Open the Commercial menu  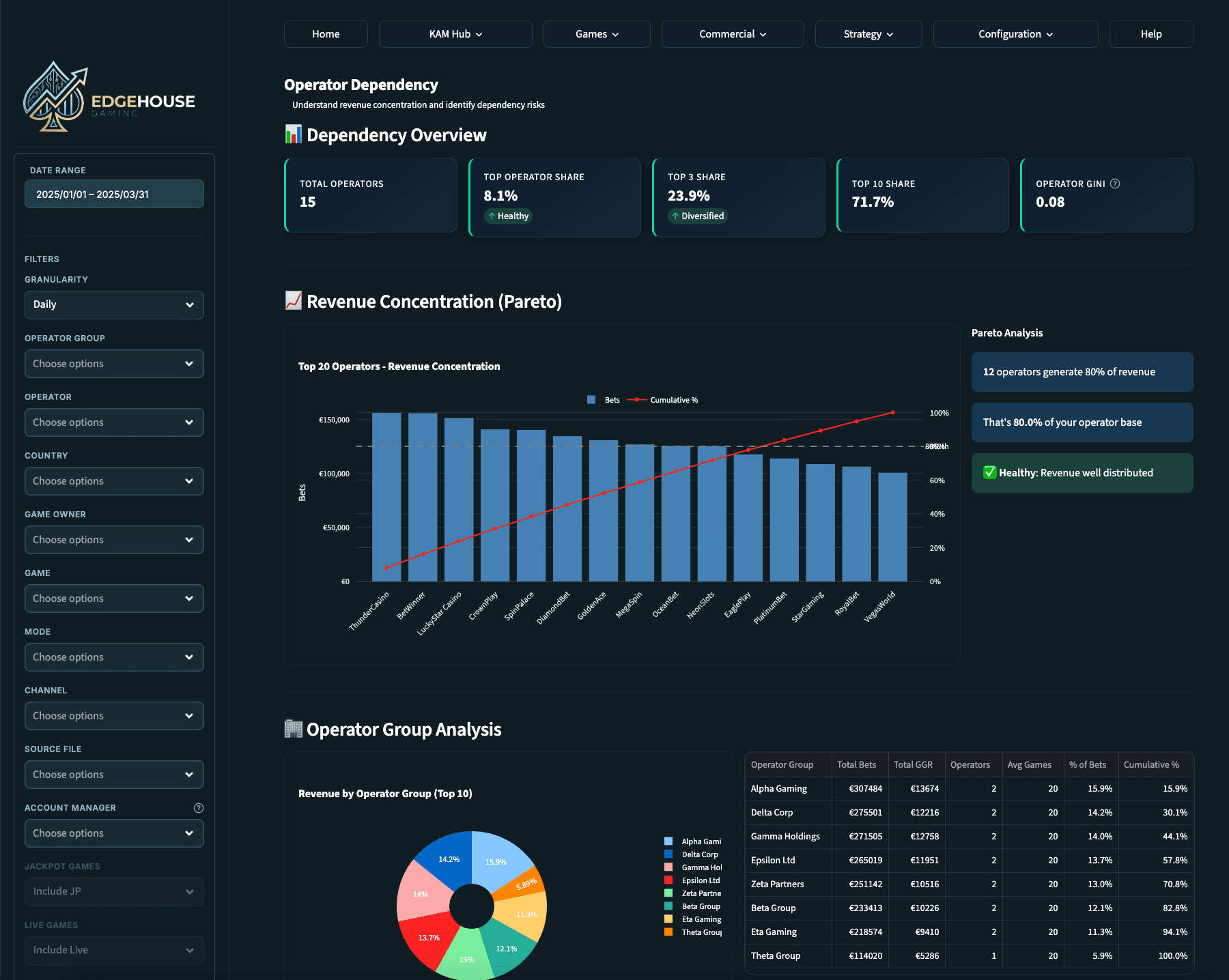pyautogui.click(x=732, y=33)
